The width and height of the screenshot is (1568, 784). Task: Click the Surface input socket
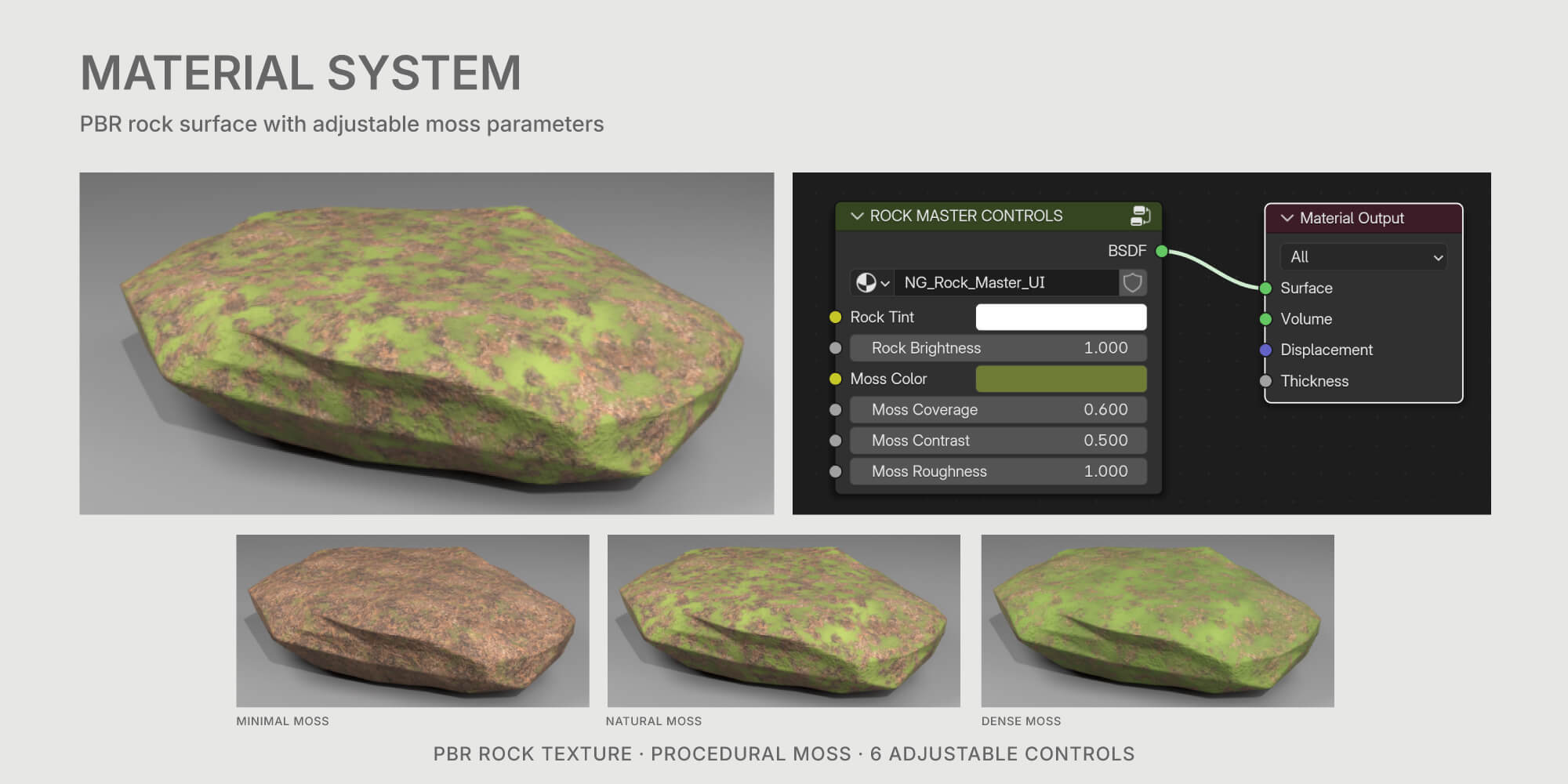pyautogui.click(x=1265, y=288)
